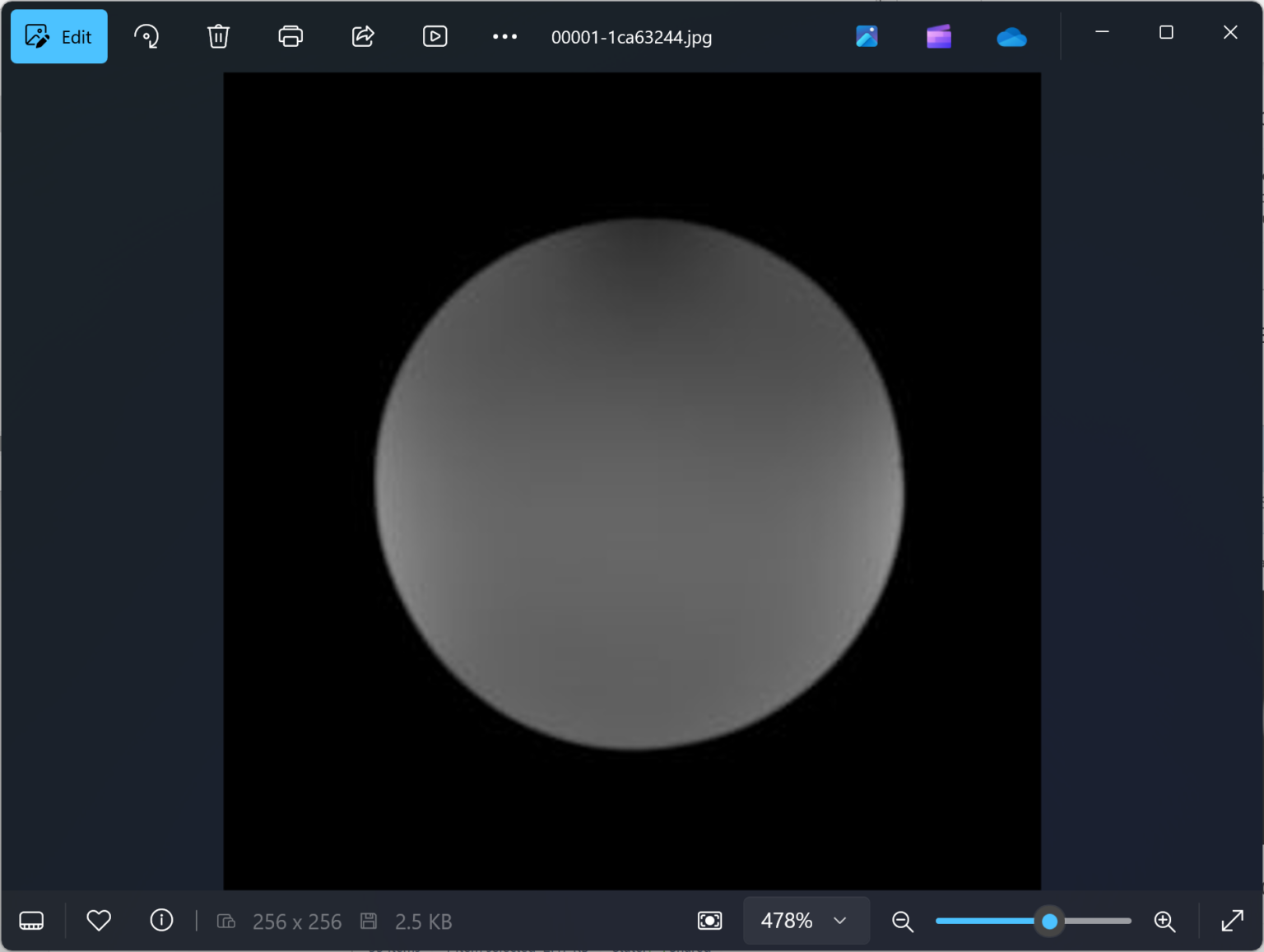Click the fit to window icon
This screenshot has width=1264, height=952.
709,921
